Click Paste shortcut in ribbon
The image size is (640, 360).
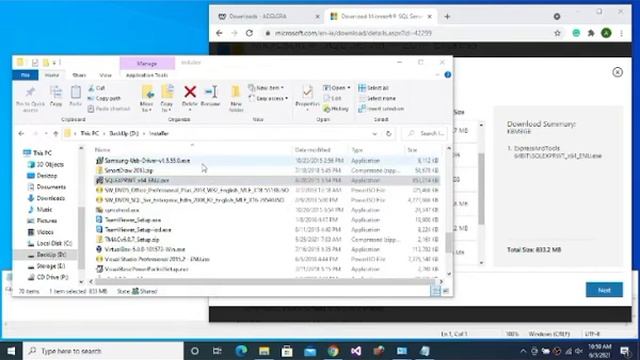click(109, 109)
